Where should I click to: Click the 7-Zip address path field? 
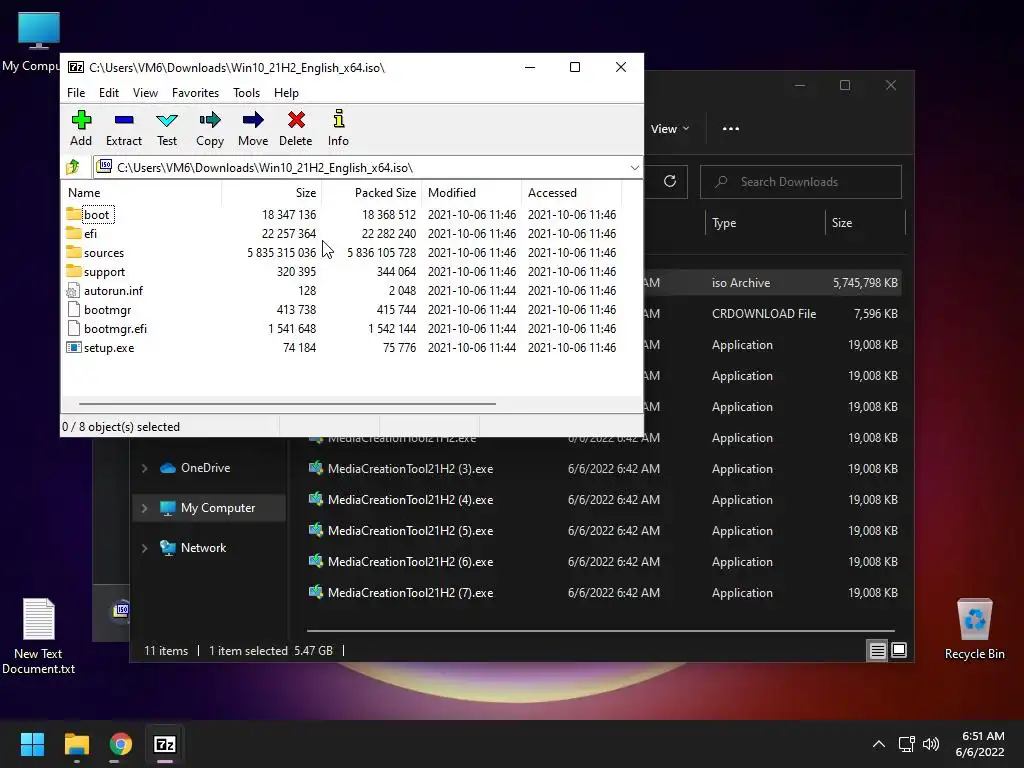click(368, 168)
